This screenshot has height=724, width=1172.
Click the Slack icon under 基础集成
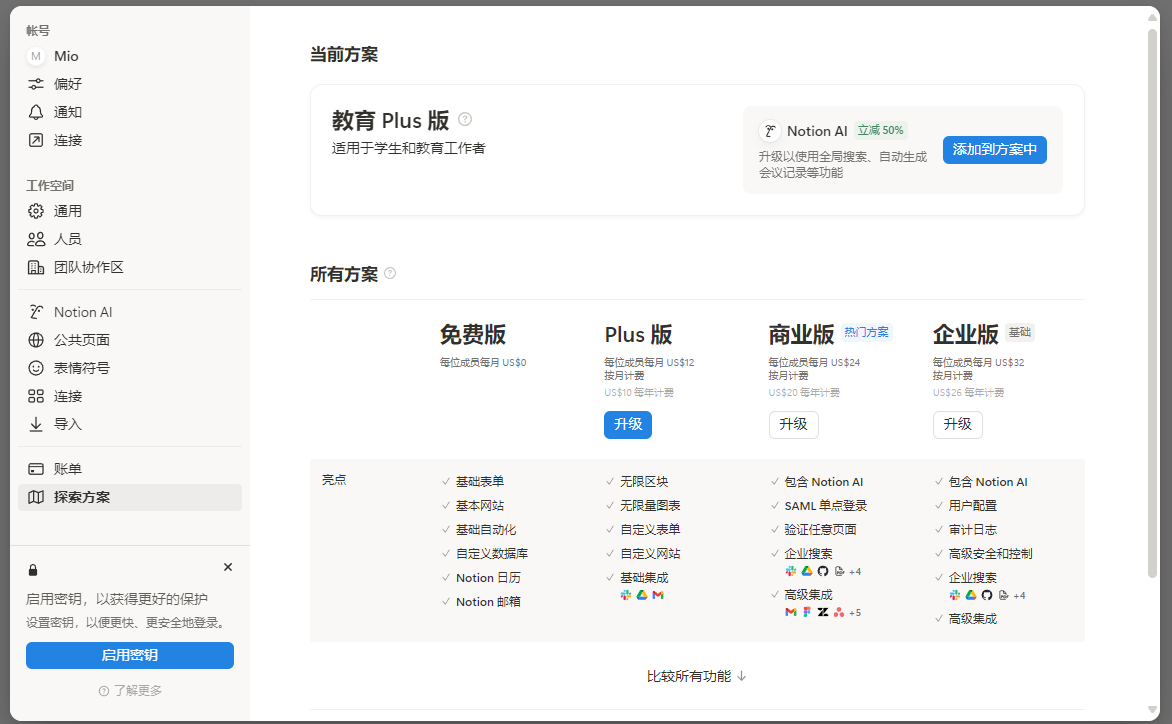coord(626,595)
